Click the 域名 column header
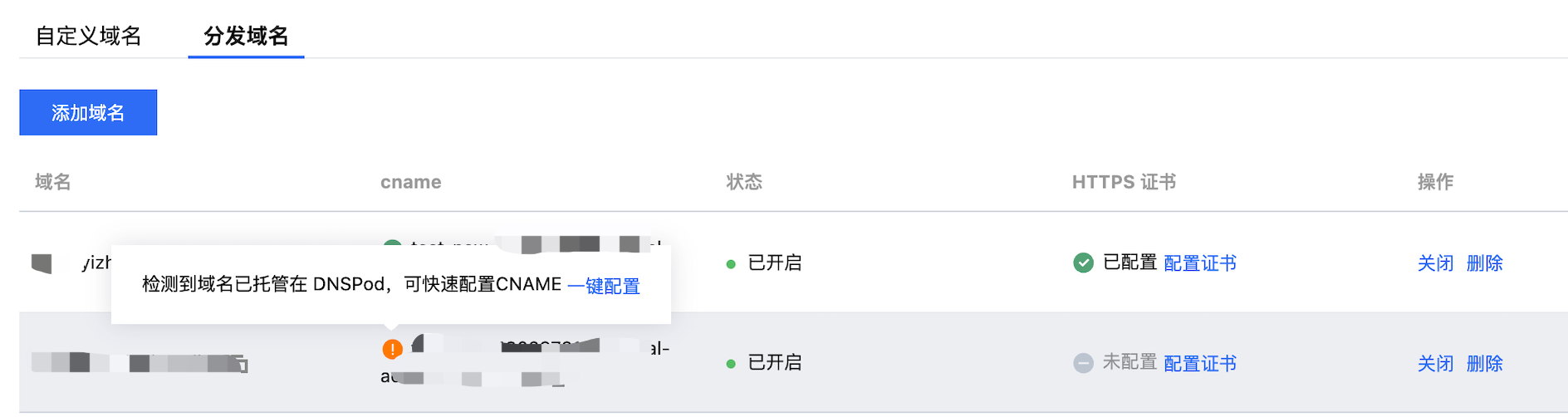 (x=53, y=182)
